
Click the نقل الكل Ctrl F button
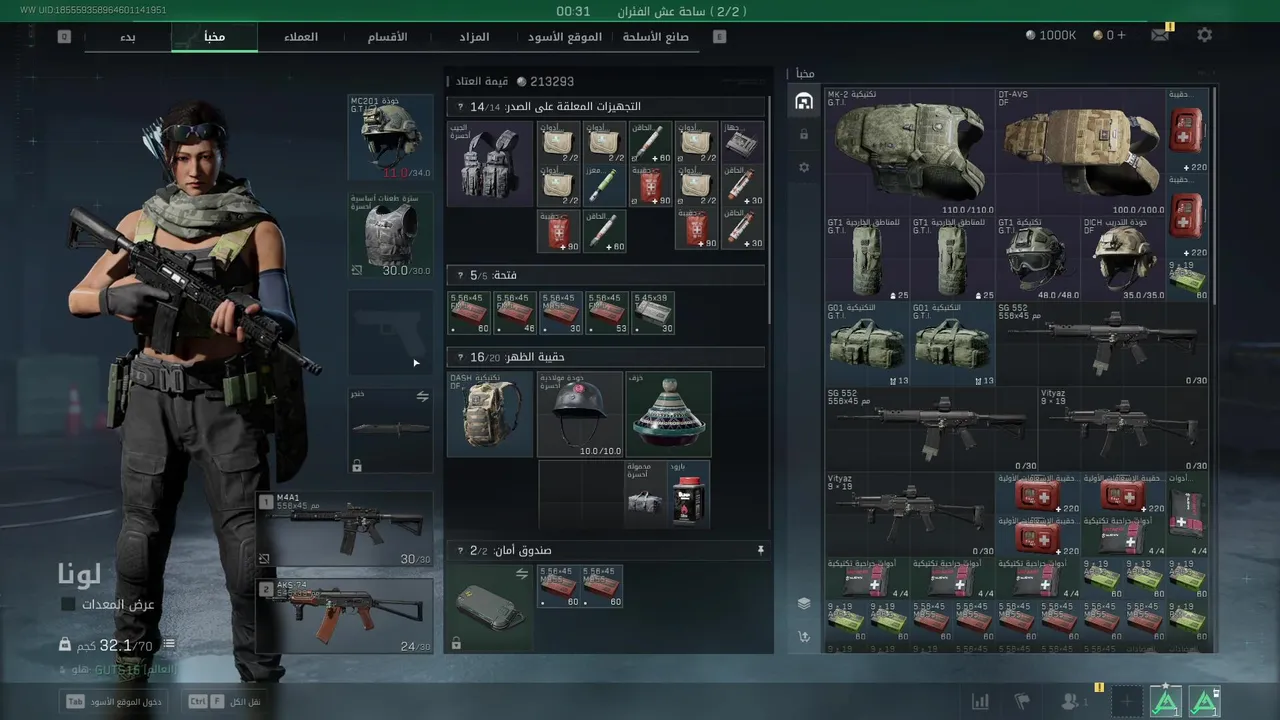[x=224, y=702]
